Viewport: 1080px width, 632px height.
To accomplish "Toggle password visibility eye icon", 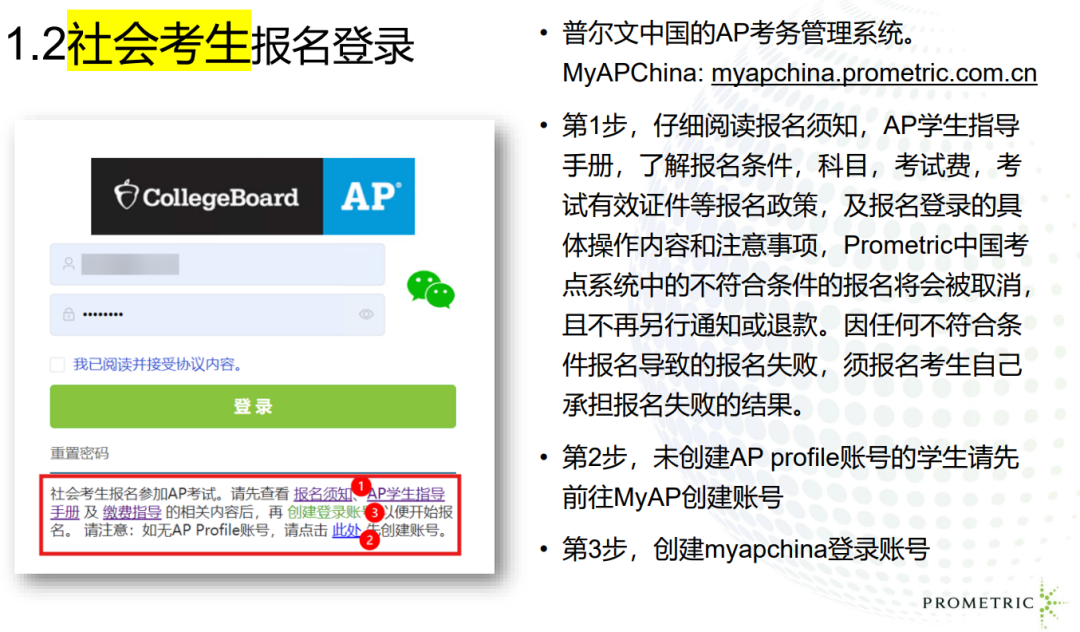I will tap(366, 314).
